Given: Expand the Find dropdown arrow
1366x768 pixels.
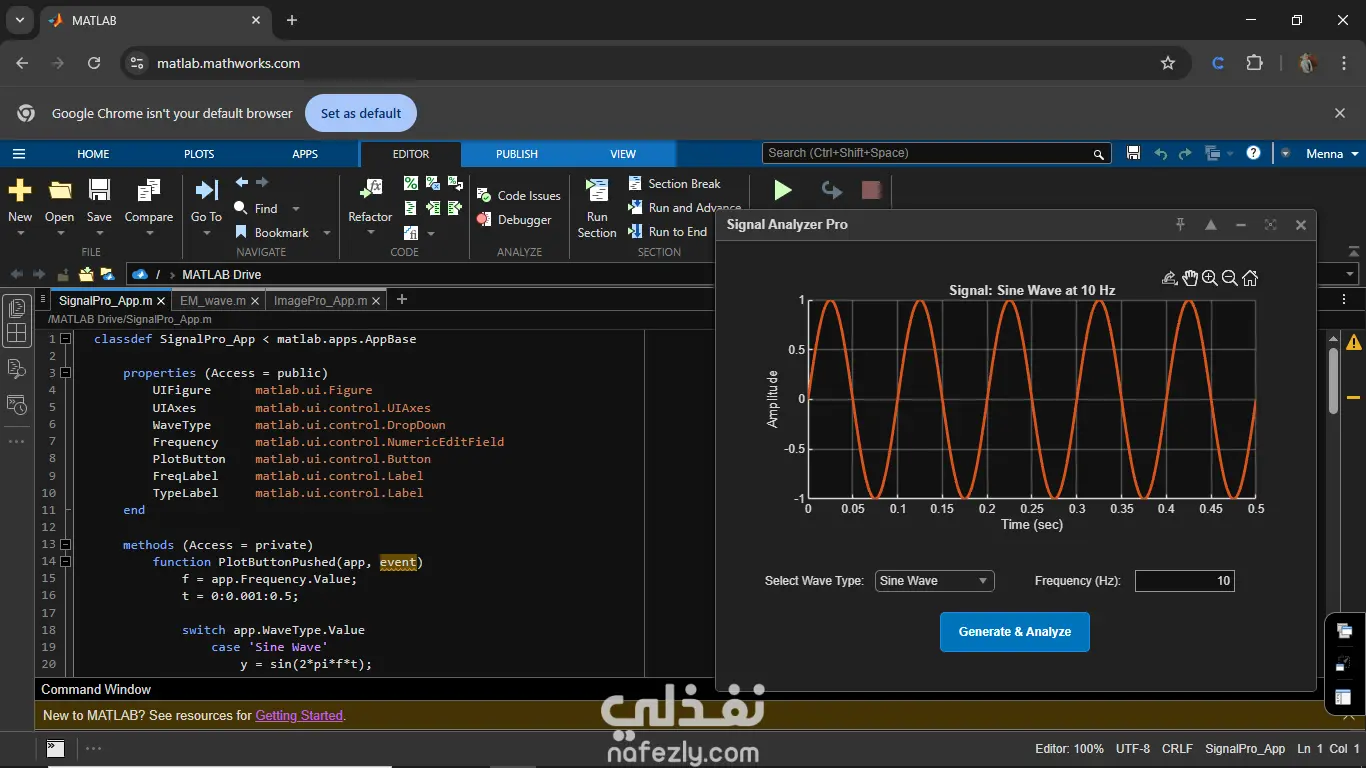Looking at the screenshot, I should pos(295,209).
